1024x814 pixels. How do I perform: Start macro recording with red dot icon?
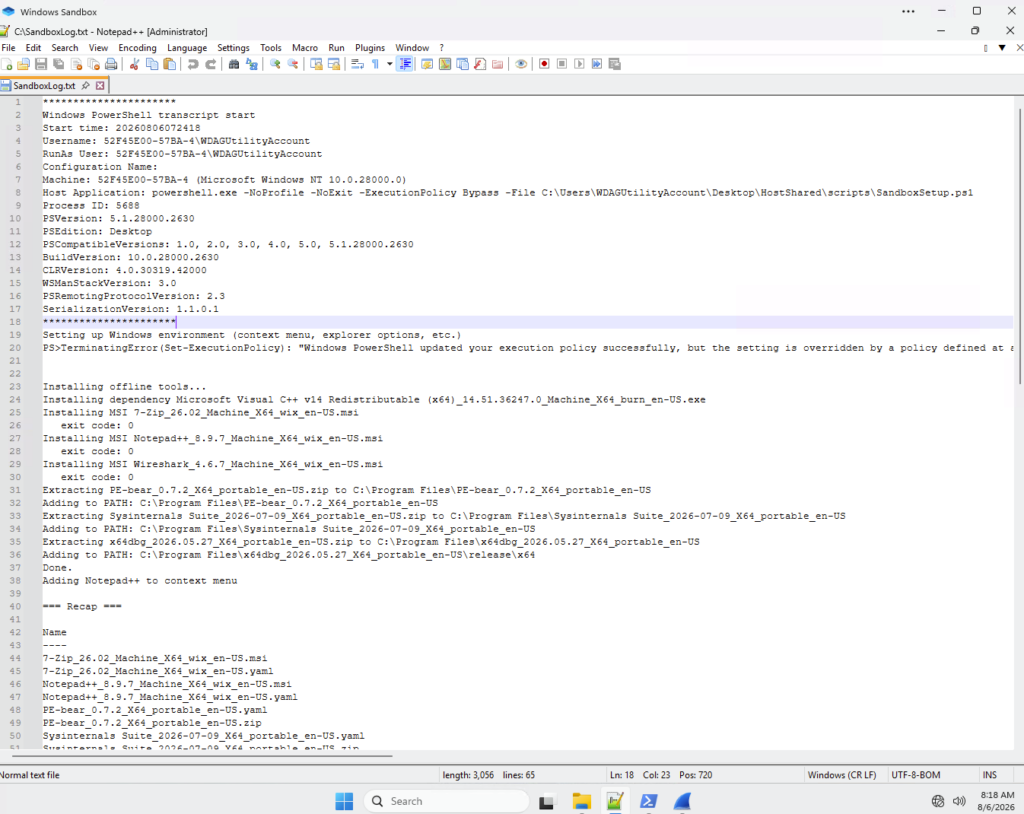click(544, 64)
